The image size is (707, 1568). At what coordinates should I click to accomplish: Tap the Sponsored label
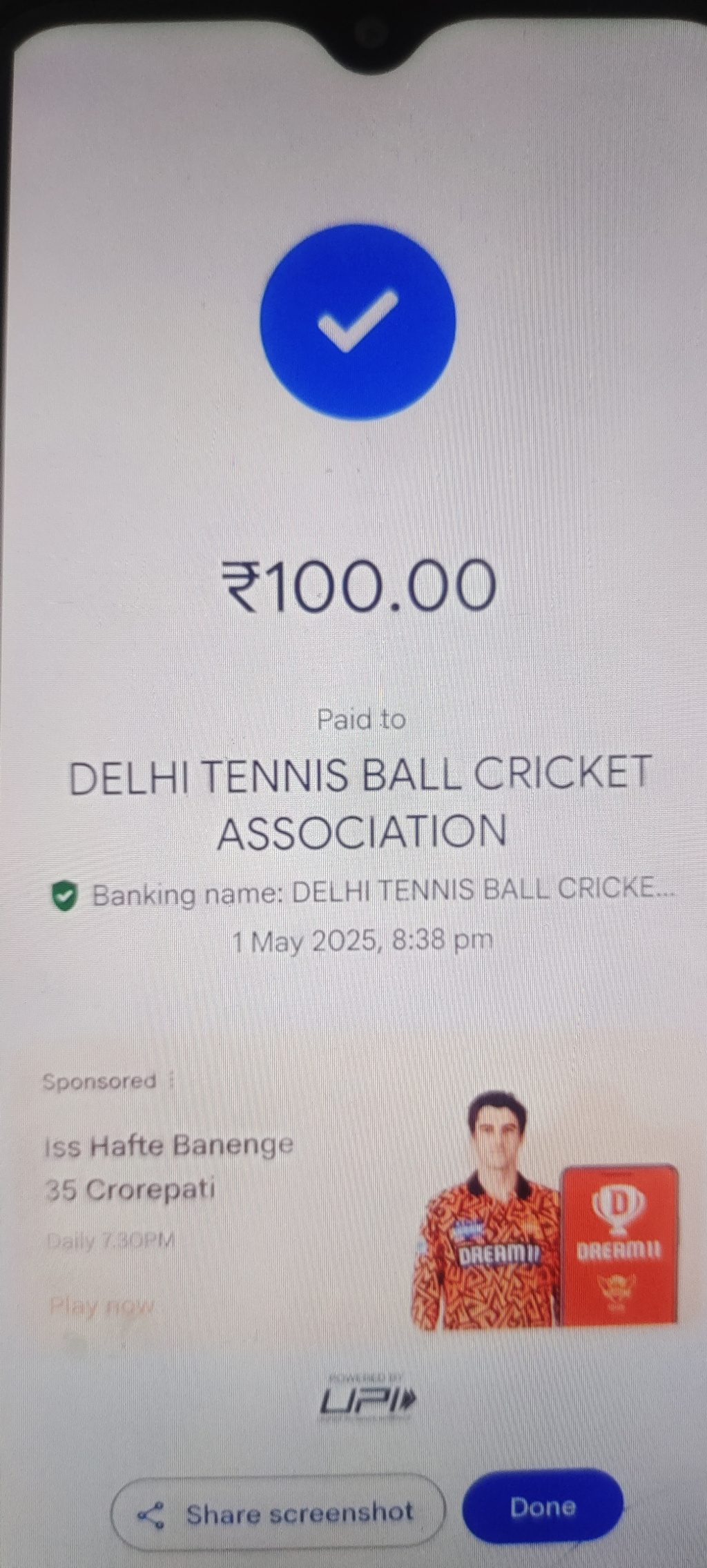coord(99,1081)
